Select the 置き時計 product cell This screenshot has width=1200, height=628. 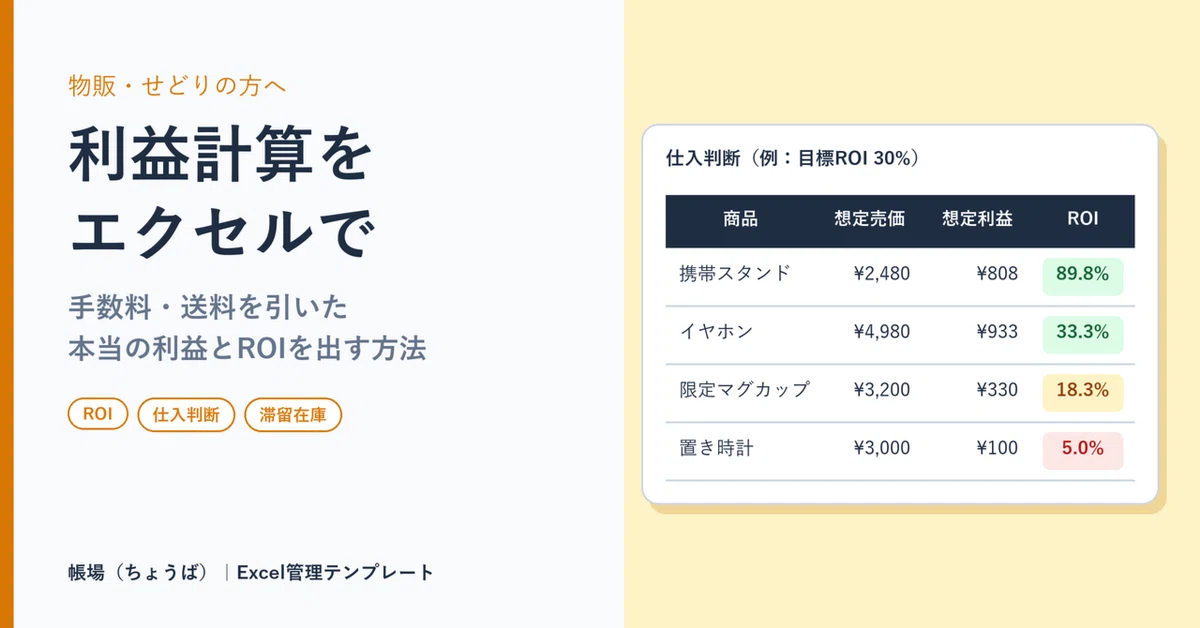(715, 450)
